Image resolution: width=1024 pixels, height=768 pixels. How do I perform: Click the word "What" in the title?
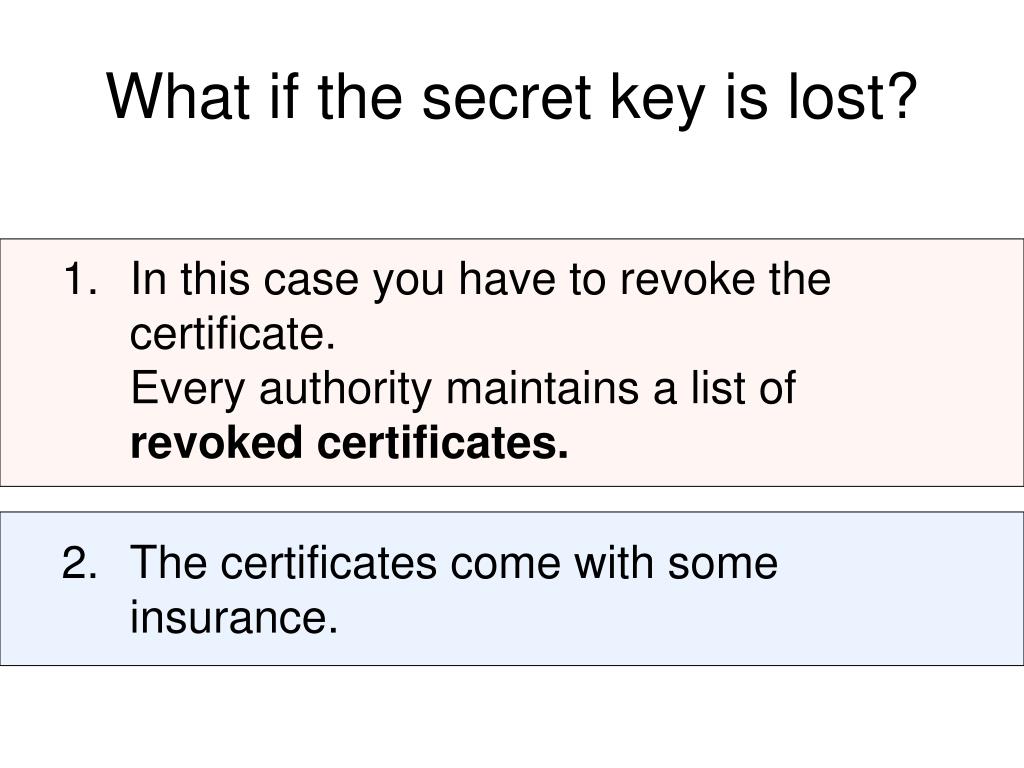[x=178, y=97]
